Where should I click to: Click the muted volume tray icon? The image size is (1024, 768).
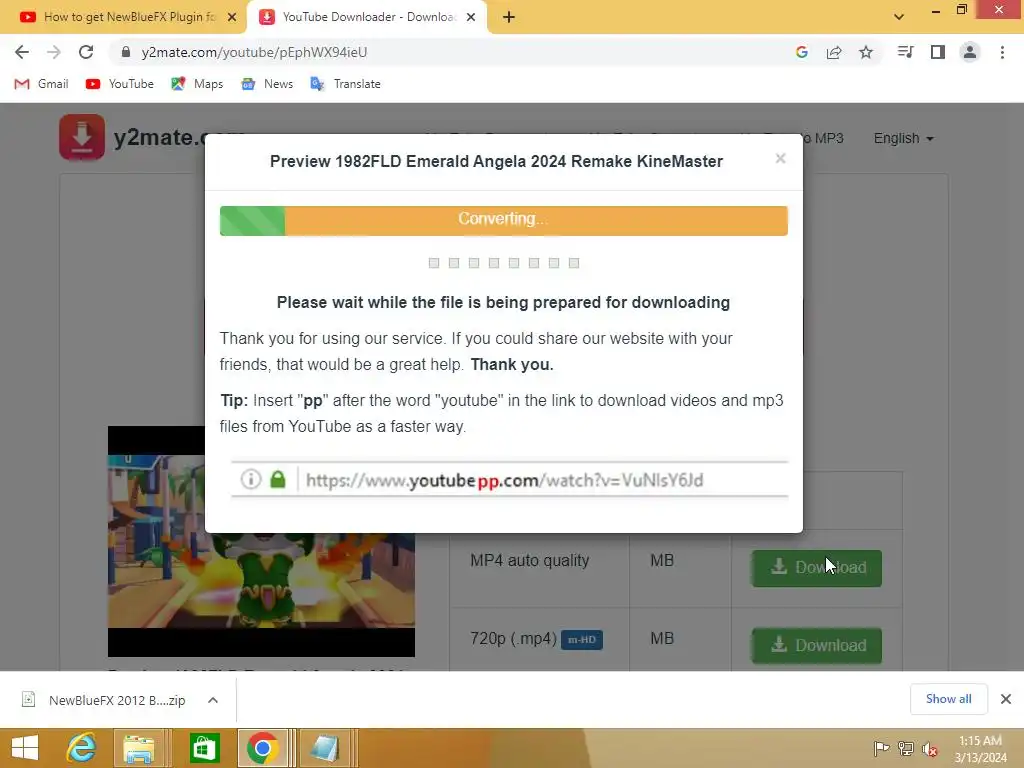click(x=929, y=748)
